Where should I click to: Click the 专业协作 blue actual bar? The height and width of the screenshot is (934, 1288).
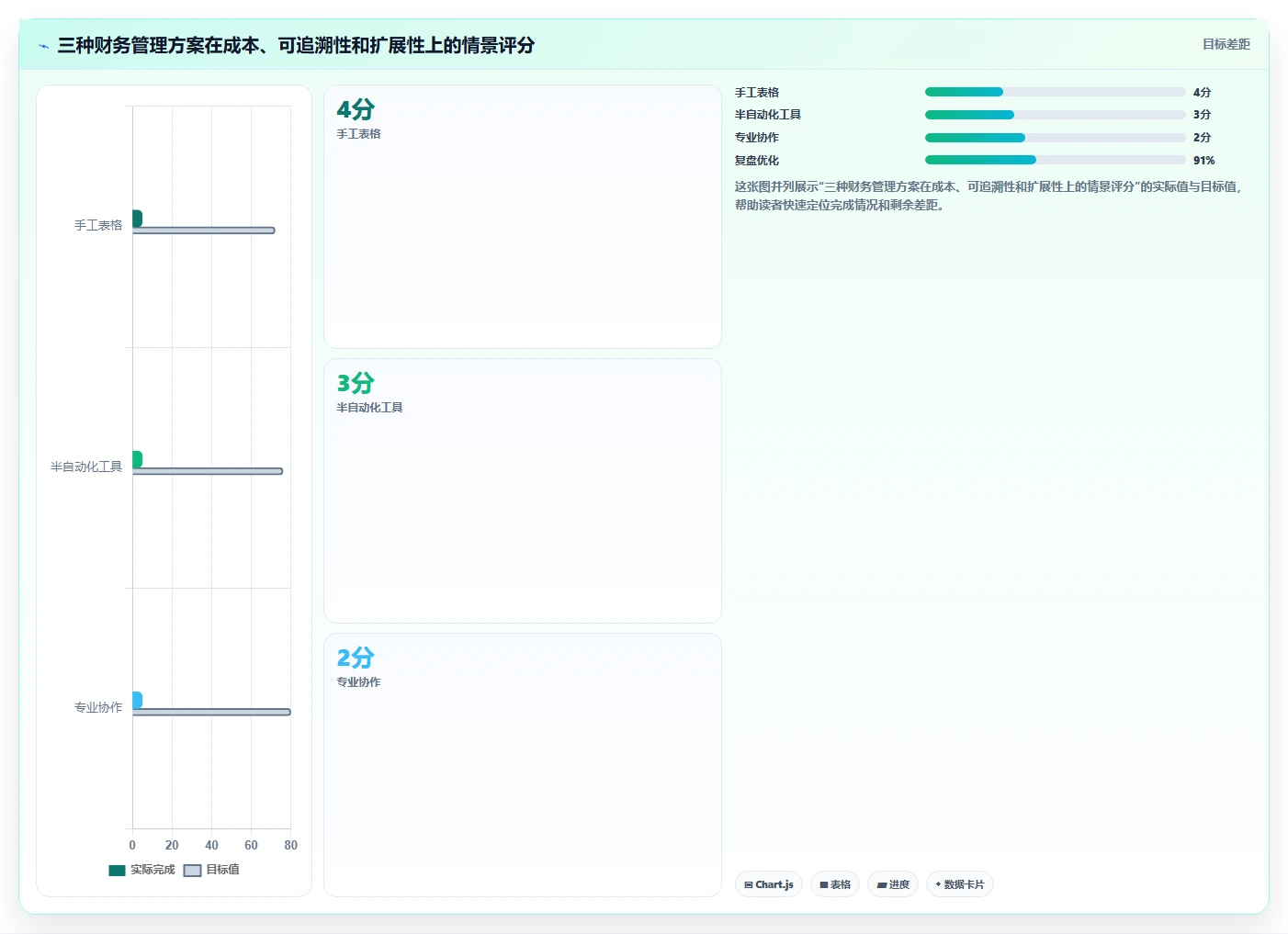pos(137,700)
